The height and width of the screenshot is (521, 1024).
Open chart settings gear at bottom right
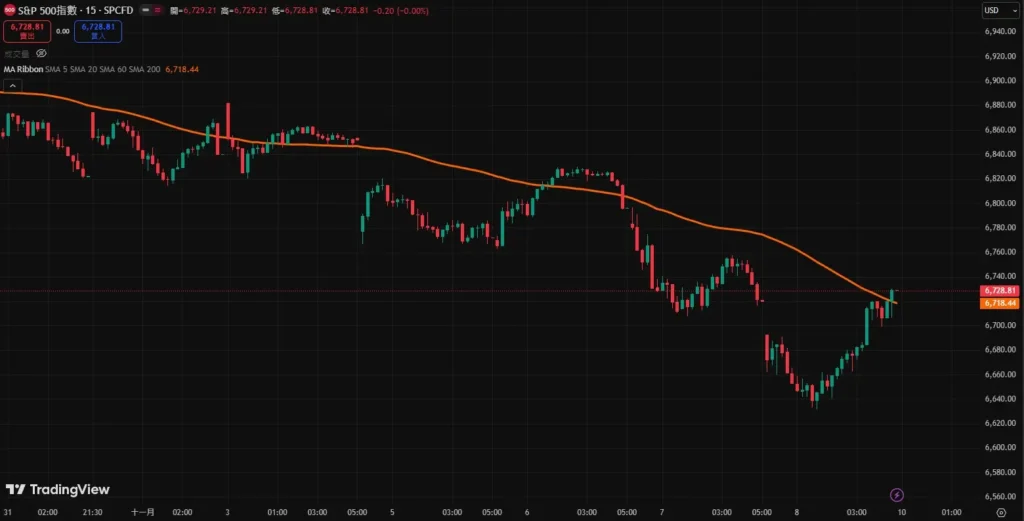tap(1000, 512)
